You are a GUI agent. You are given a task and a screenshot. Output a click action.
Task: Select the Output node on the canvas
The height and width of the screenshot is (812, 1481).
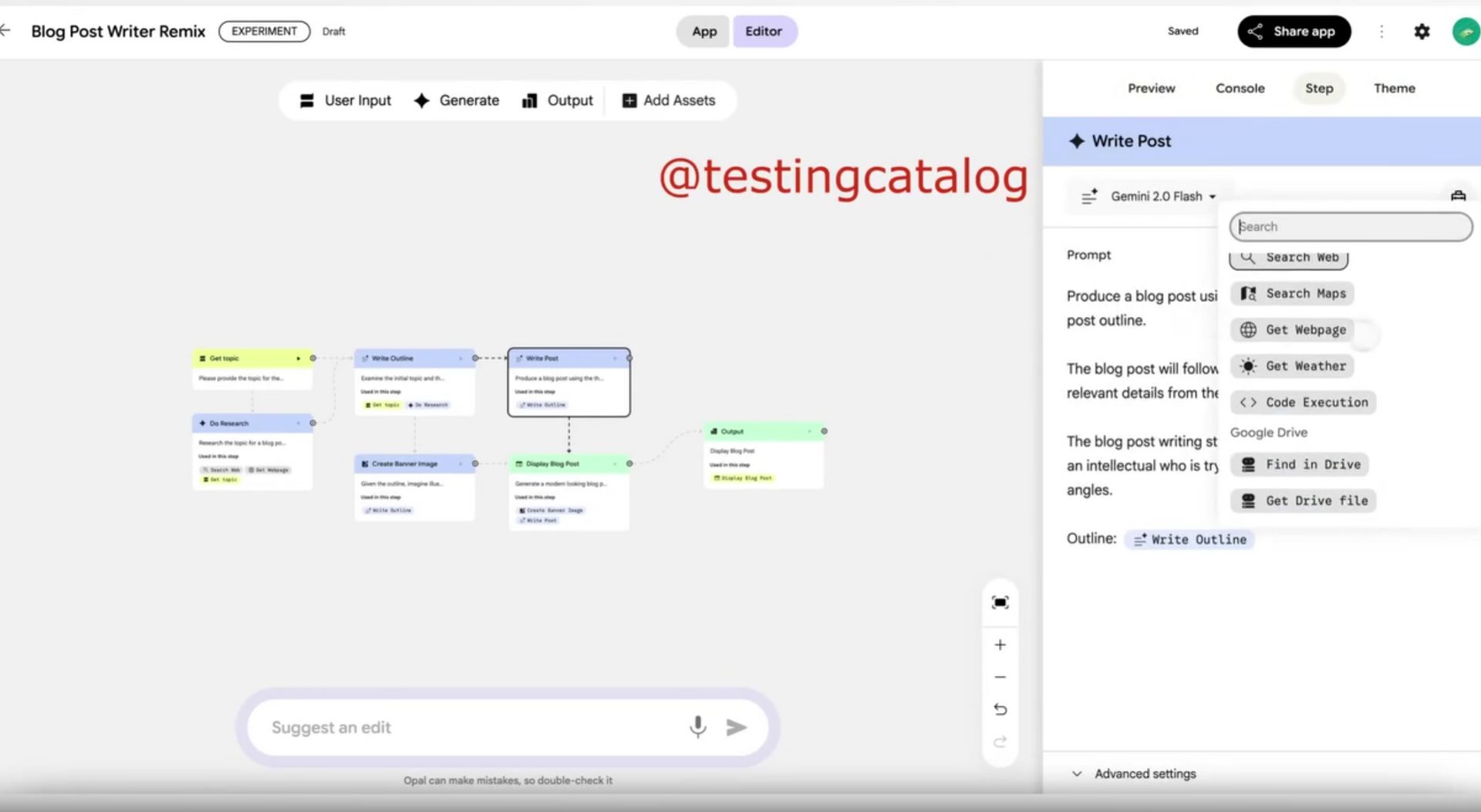coord(764,455)
